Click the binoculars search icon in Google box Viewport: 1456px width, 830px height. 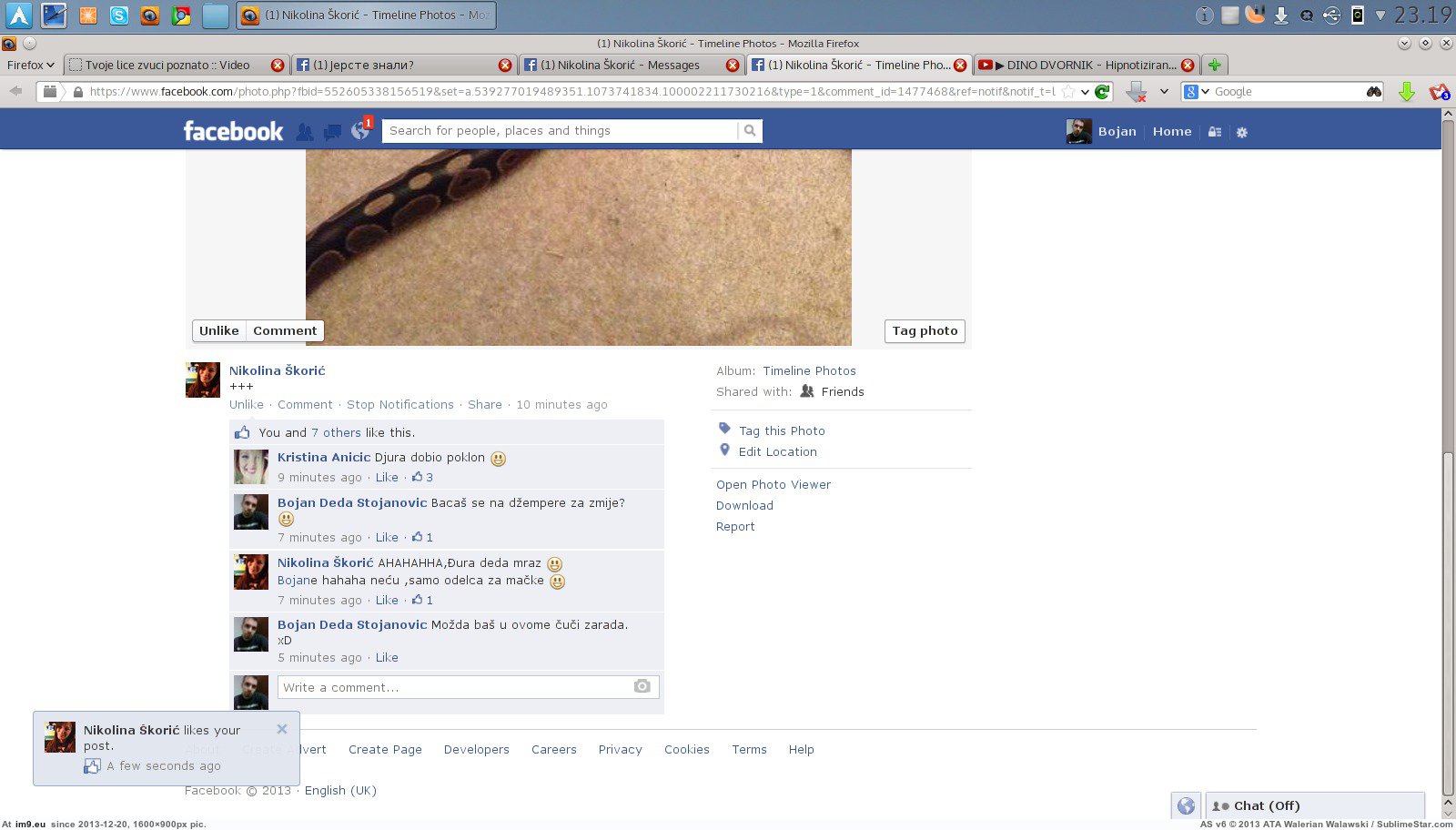[x=1374, y=92]
